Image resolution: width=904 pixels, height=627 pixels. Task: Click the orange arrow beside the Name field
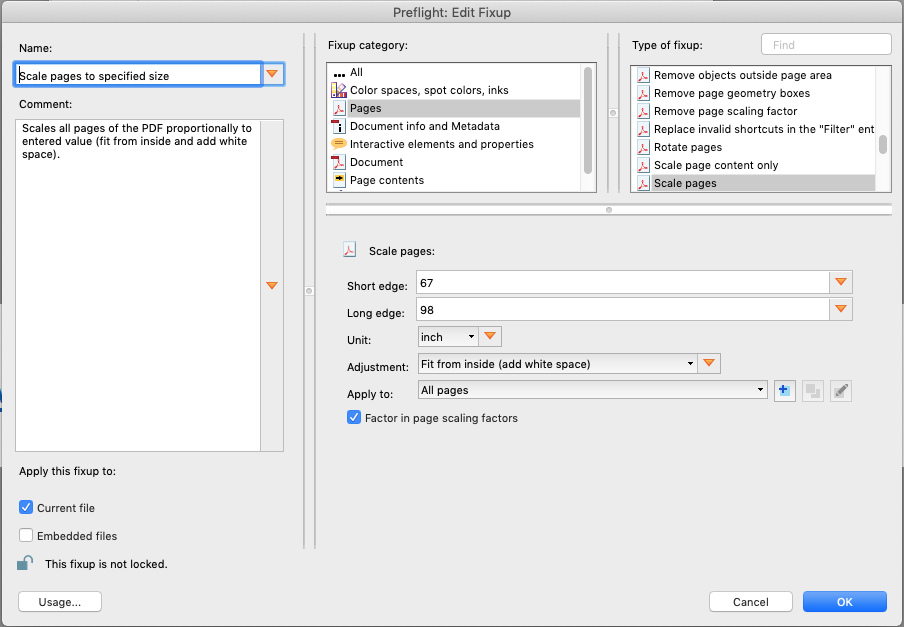click(273, 75)
